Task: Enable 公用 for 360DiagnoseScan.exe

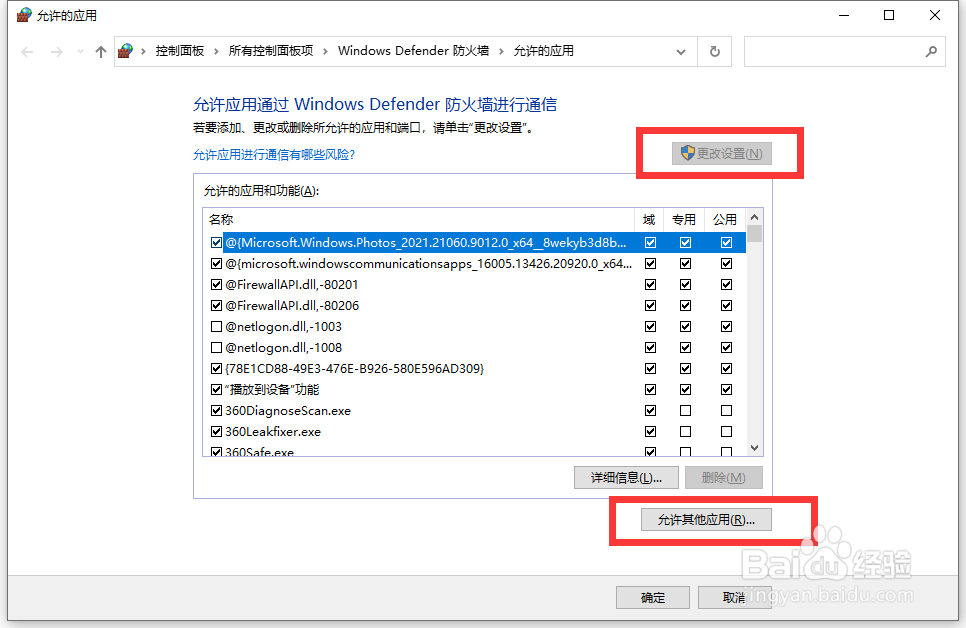Action: coord(726,410)
